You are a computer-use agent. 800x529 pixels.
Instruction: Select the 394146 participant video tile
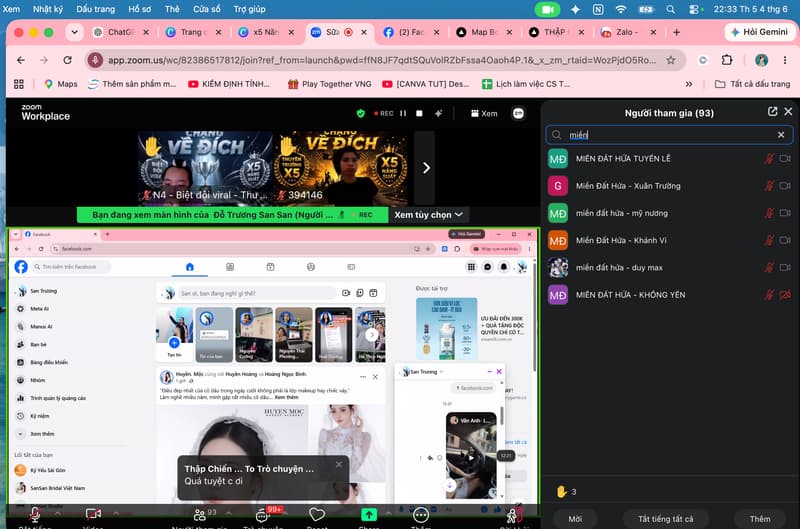(x=341, y=168)
